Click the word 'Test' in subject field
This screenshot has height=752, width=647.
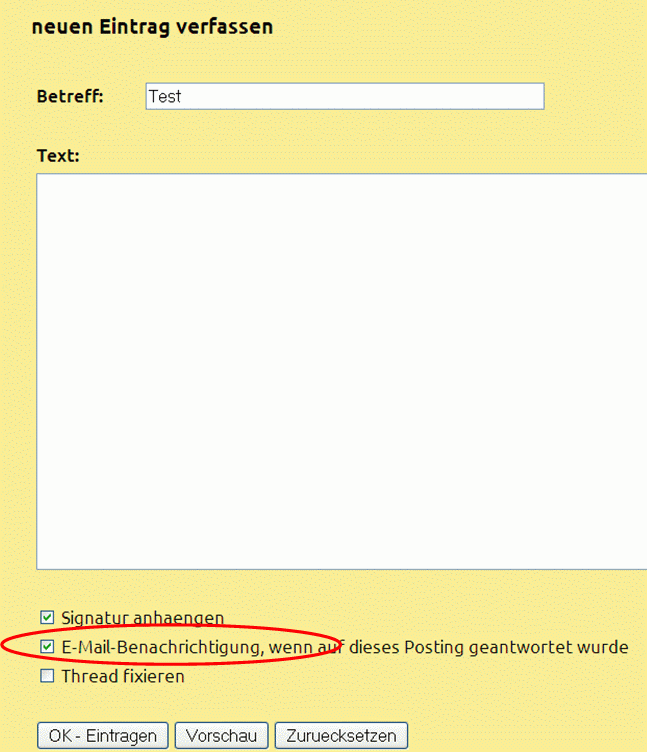click(165, 97)
